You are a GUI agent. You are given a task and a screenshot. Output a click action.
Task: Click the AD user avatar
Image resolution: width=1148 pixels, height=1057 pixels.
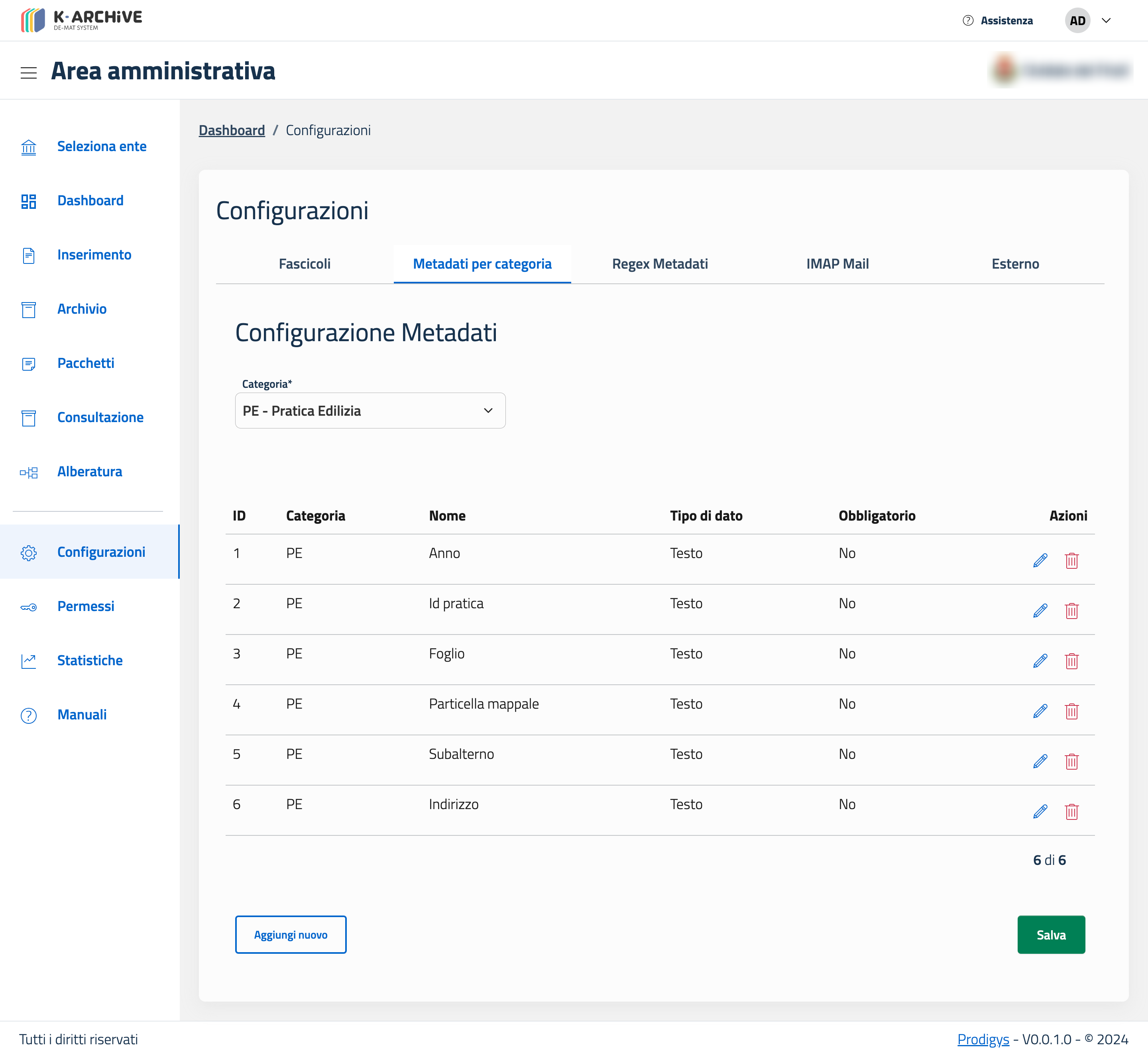pyautogui.click(x=1077, y=21)
